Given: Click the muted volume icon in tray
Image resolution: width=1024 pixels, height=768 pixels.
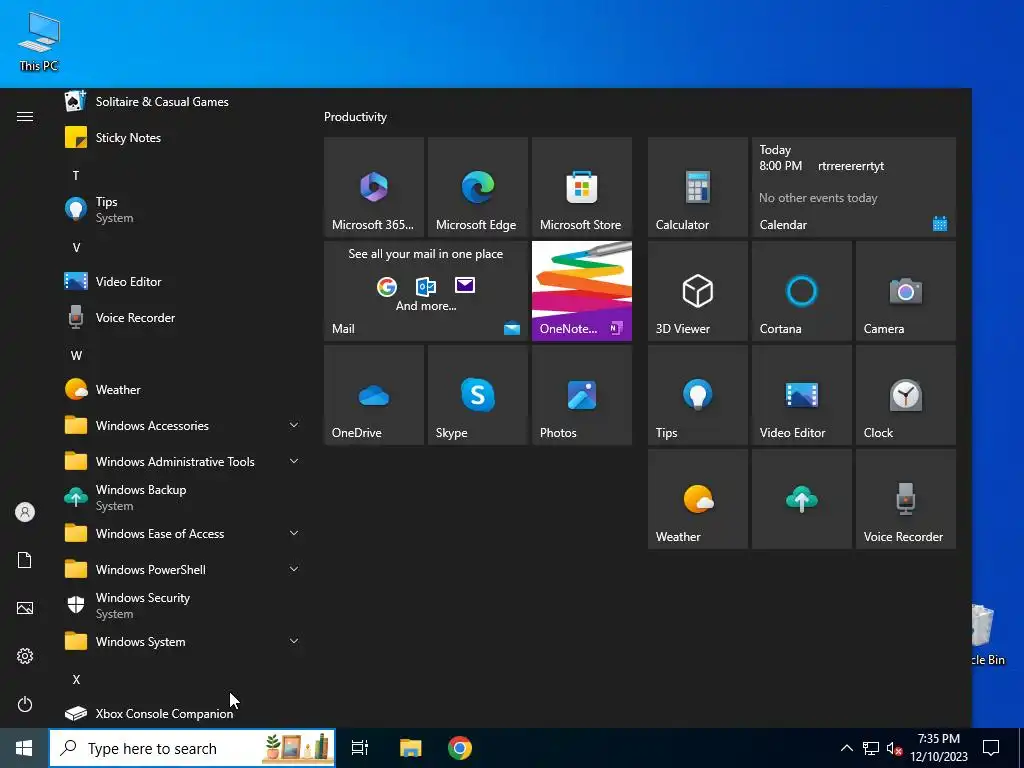Looking at the screenshot, I should (x=894, y=748).
